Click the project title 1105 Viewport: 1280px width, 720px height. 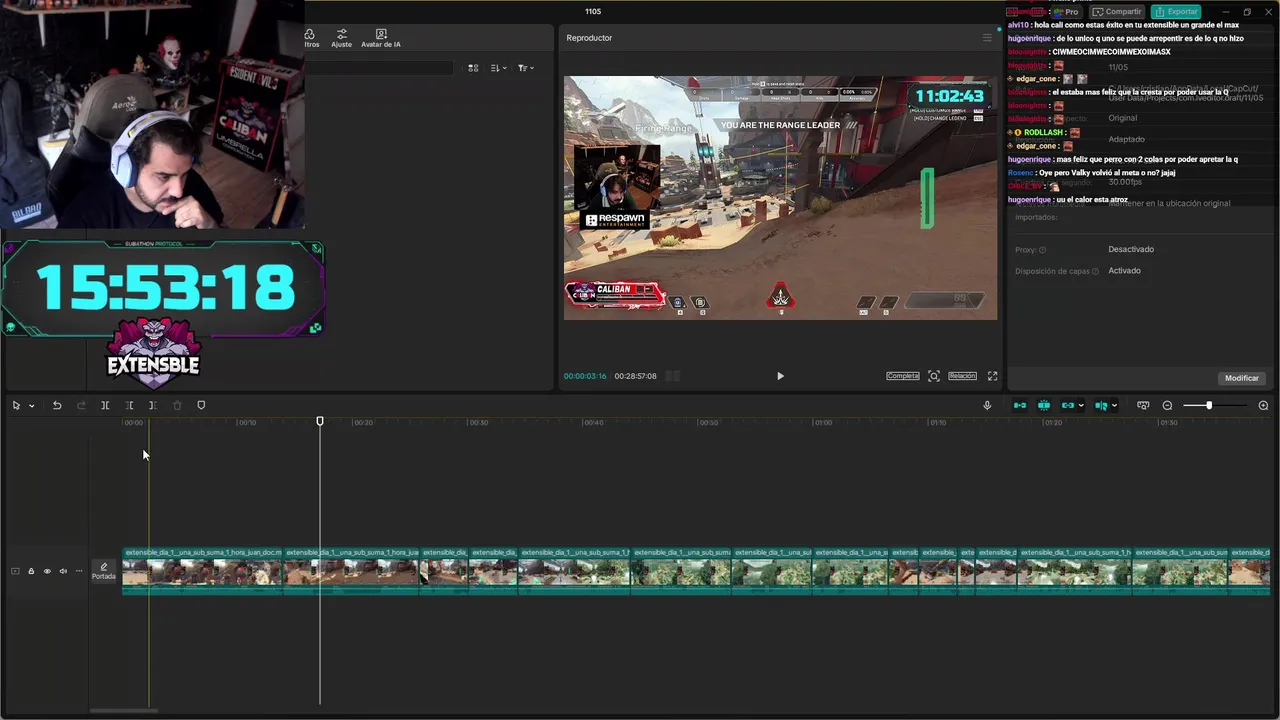(x=593, y=12)
